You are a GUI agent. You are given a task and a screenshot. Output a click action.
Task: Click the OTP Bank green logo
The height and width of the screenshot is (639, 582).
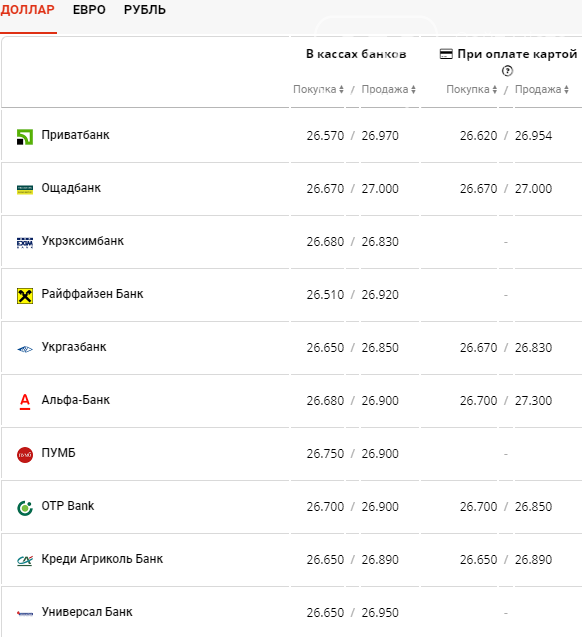[x=24, y=508]
